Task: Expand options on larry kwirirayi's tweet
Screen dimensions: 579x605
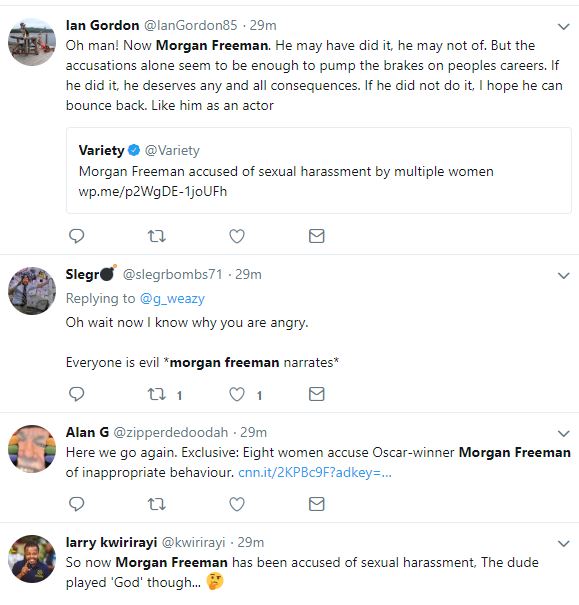Action: tap(564, 543)
